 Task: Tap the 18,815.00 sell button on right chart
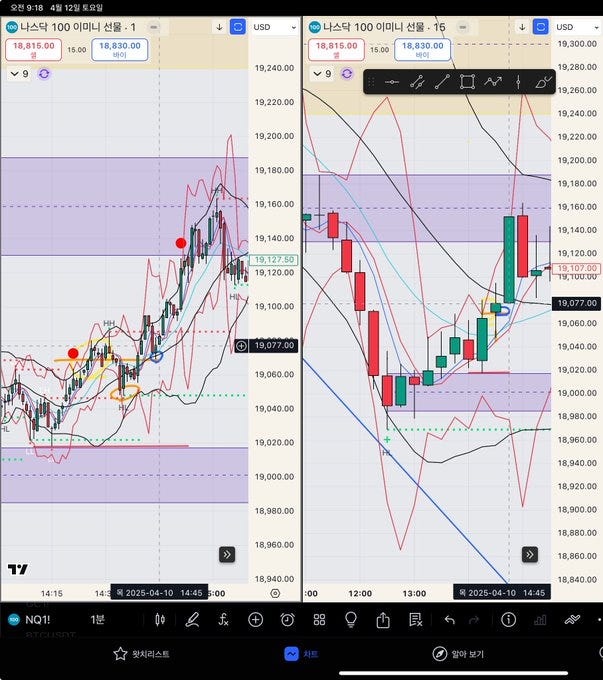(x=336, y=50)
